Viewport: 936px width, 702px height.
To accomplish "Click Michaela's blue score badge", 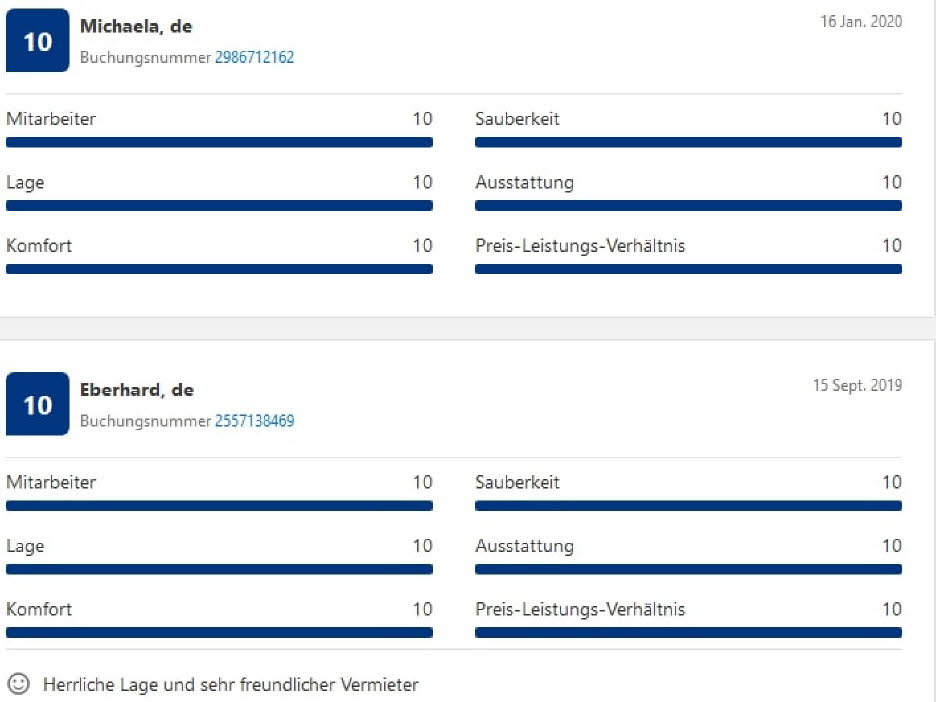I will tap(37, 41).
